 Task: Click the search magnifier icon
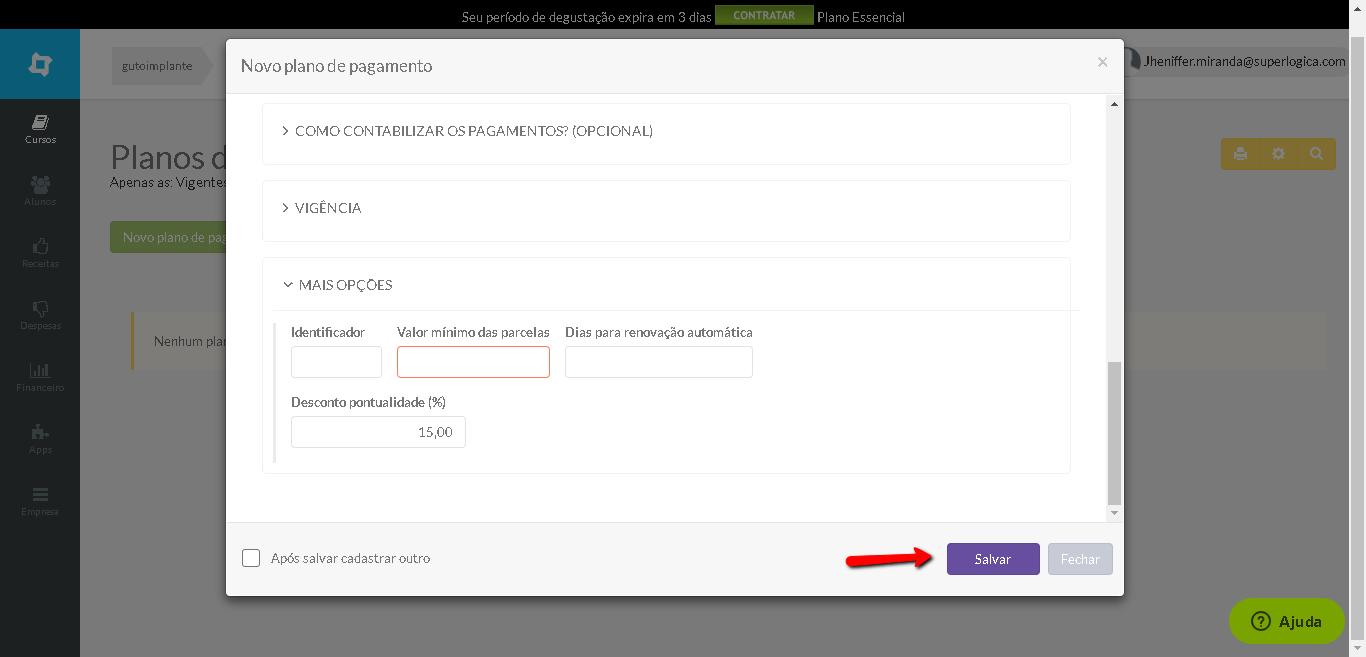[1316, 154]
